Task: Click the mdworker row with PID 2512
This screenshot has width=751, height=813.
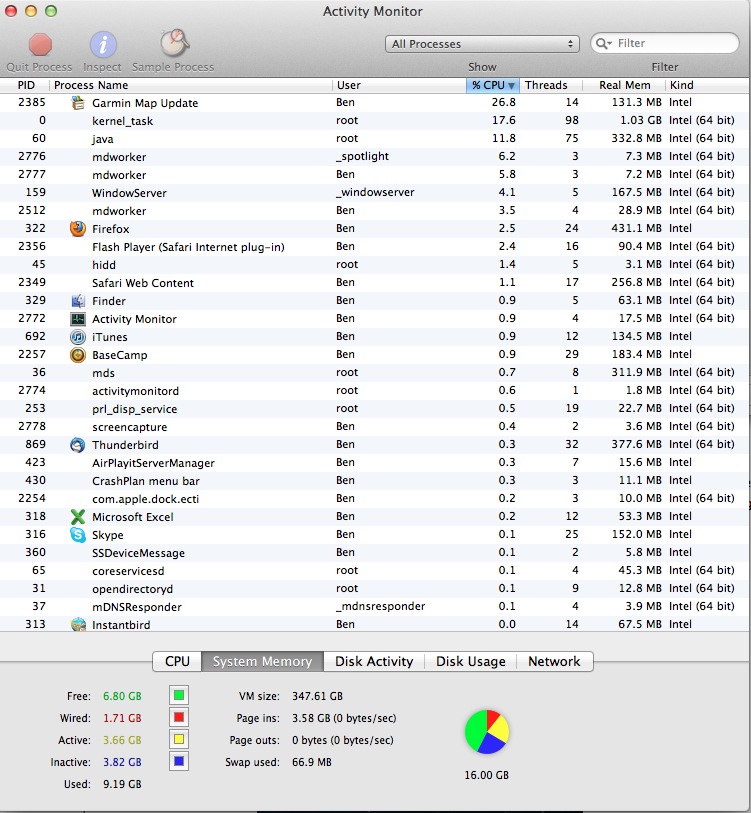Action: pyautogui.click(x=375, y=211)
